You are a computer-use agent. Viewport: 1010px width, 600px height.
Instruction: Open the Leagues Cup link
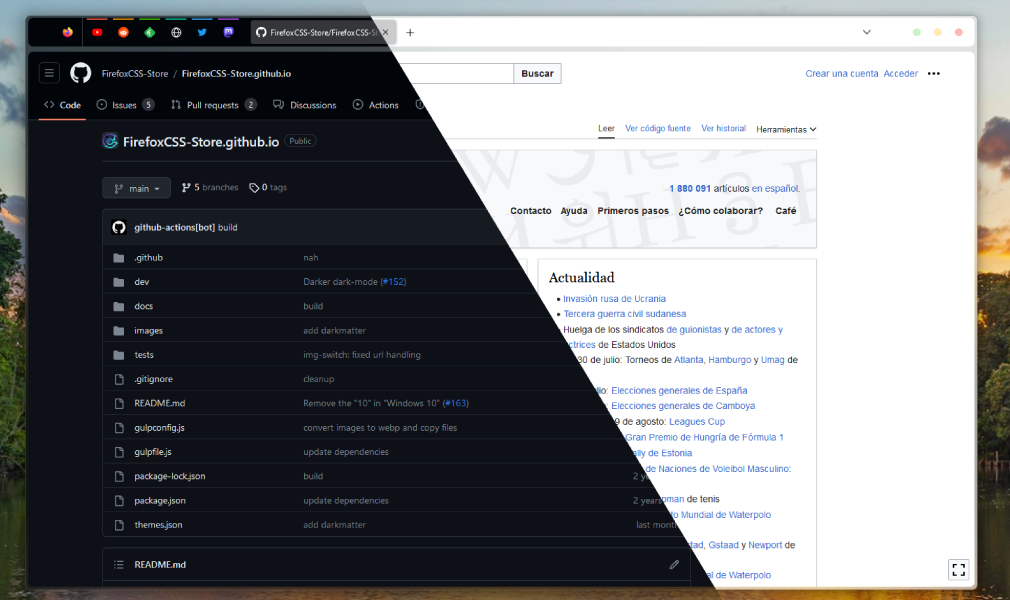pos(697,421)
